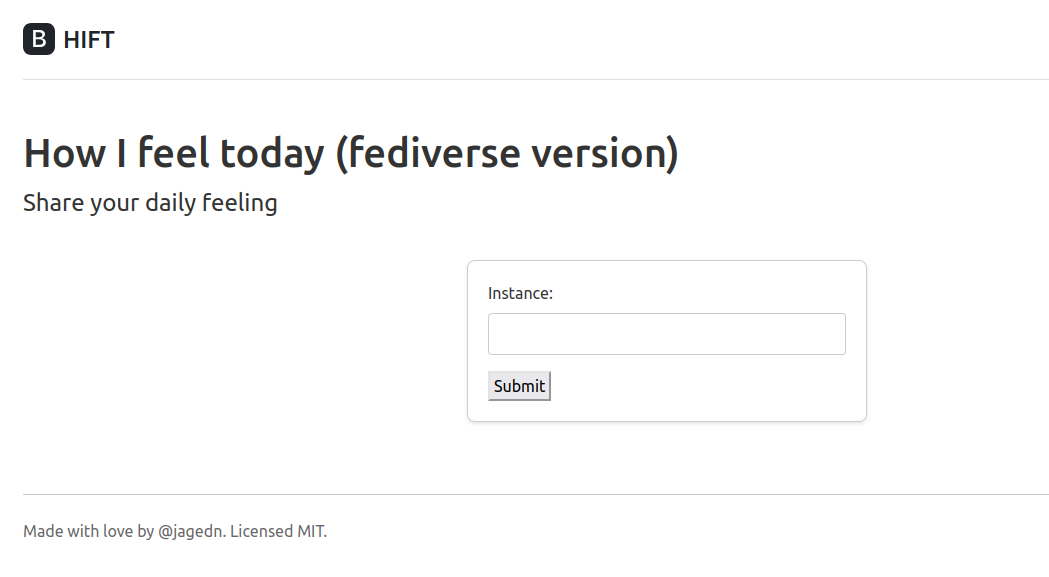
Task: Click the word "love" in the footer
Action: [x=118, y=531]
